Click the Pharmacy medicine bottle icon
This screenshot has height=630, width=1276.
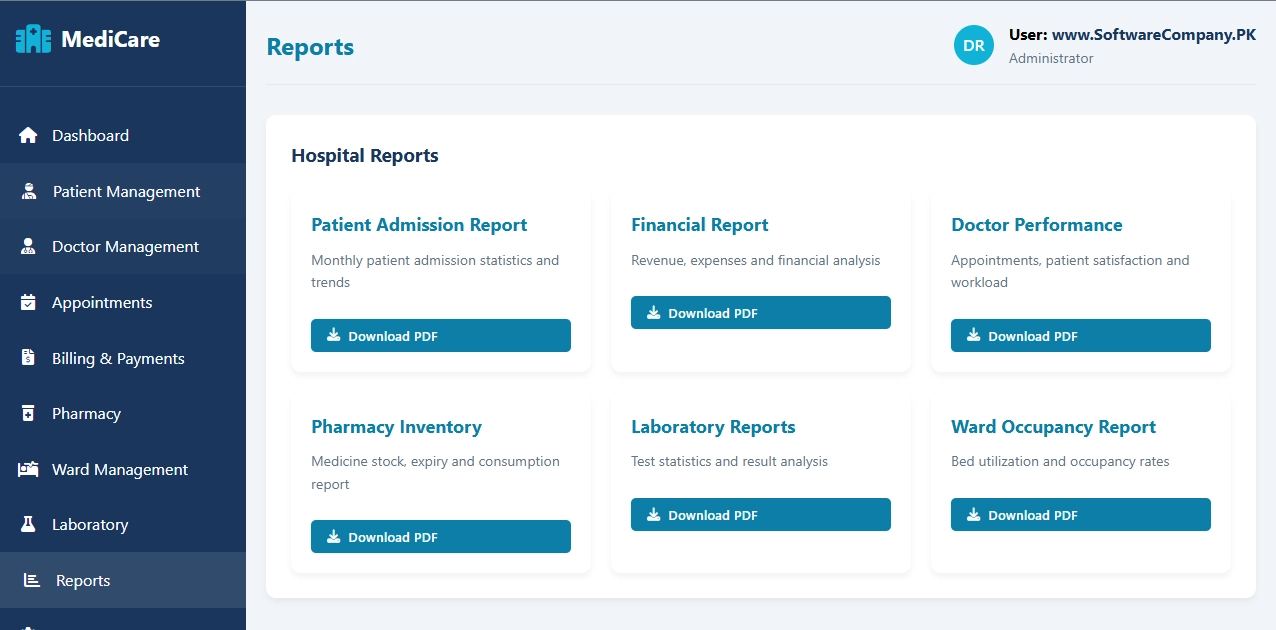point(27,413)
